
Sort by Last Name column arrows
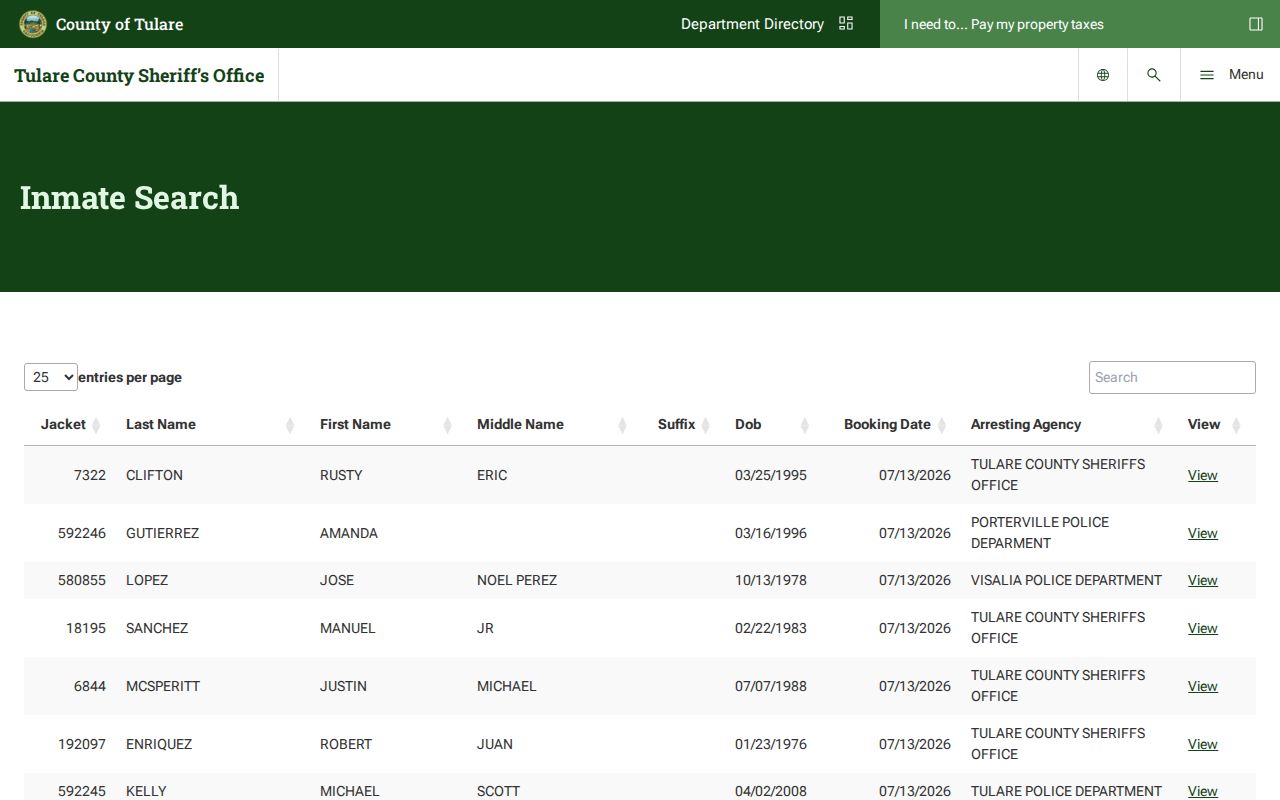[290, 425]
